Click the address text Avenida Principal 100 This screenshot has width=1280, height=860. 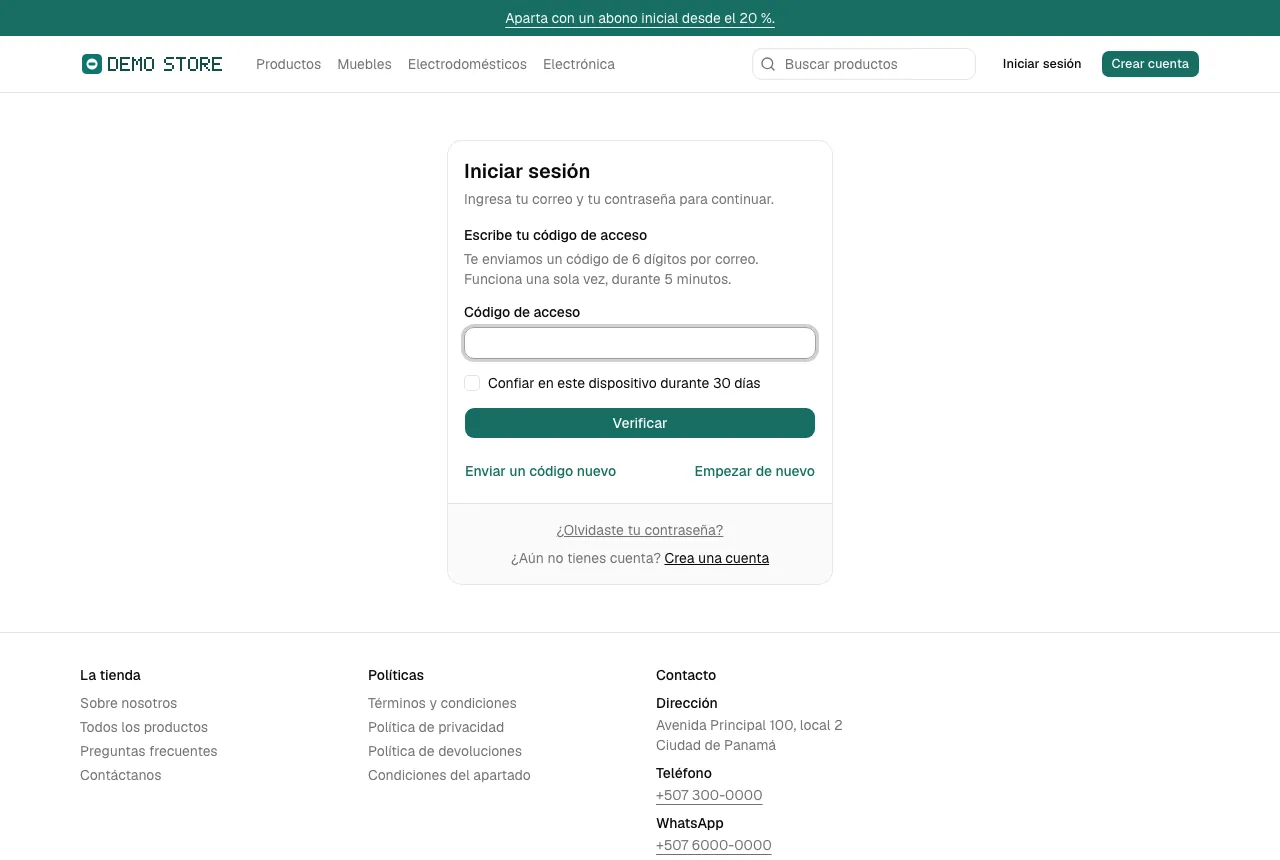pyautogui.click(x=749, y=725)
